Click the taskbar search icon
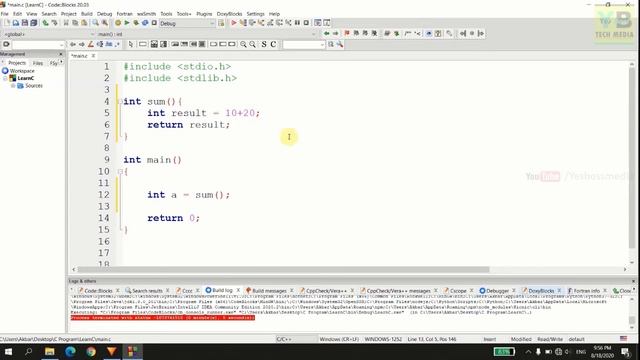 tap(29, 351)
